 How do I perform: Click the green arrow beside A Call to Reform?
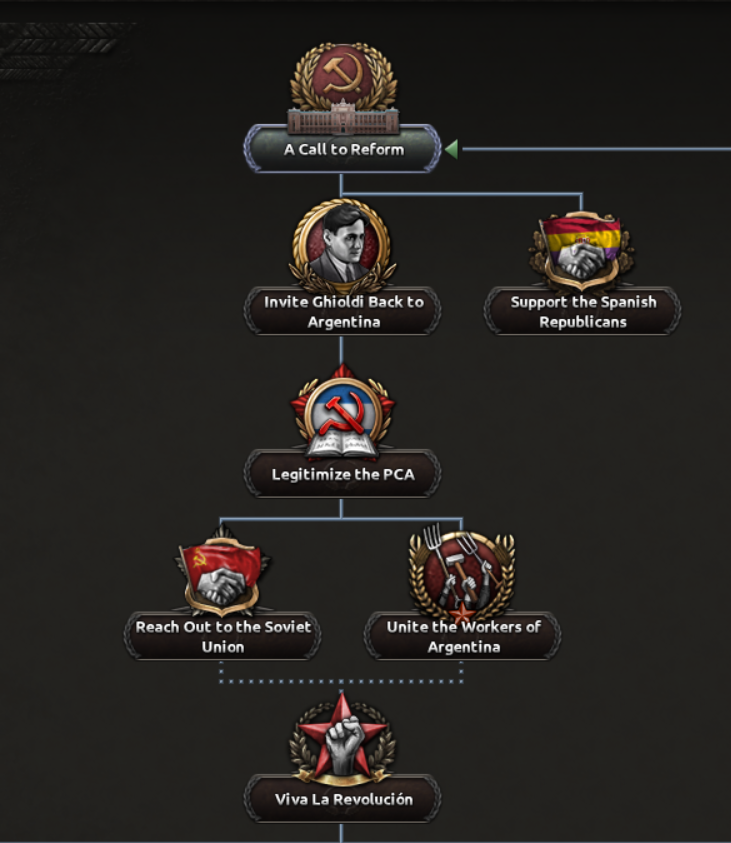[452, 149]
